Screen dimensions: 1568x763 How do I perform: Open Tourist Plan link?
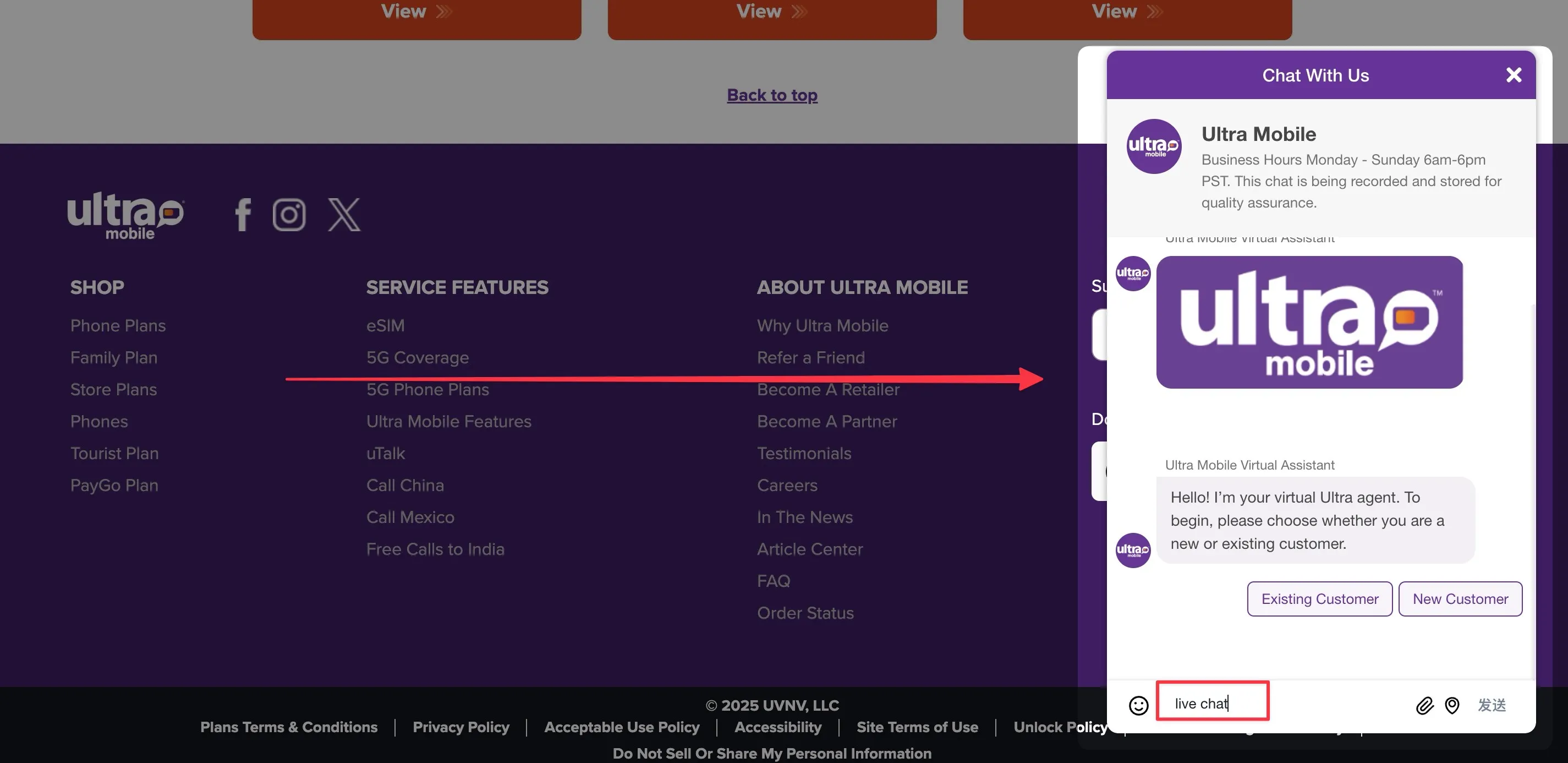click(x=114, y=454)
